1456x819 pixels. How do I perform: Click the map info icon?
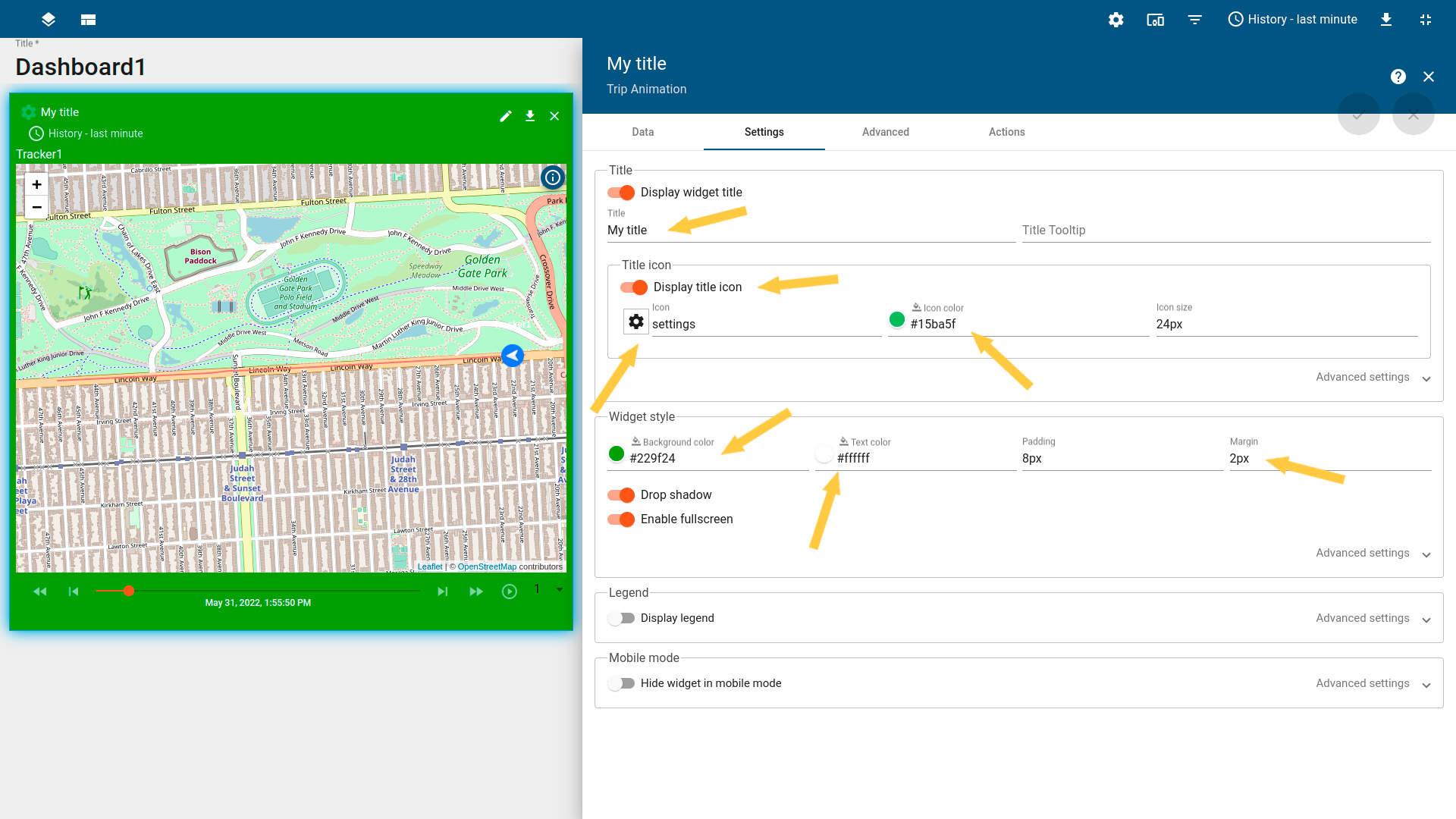[553, 177]
